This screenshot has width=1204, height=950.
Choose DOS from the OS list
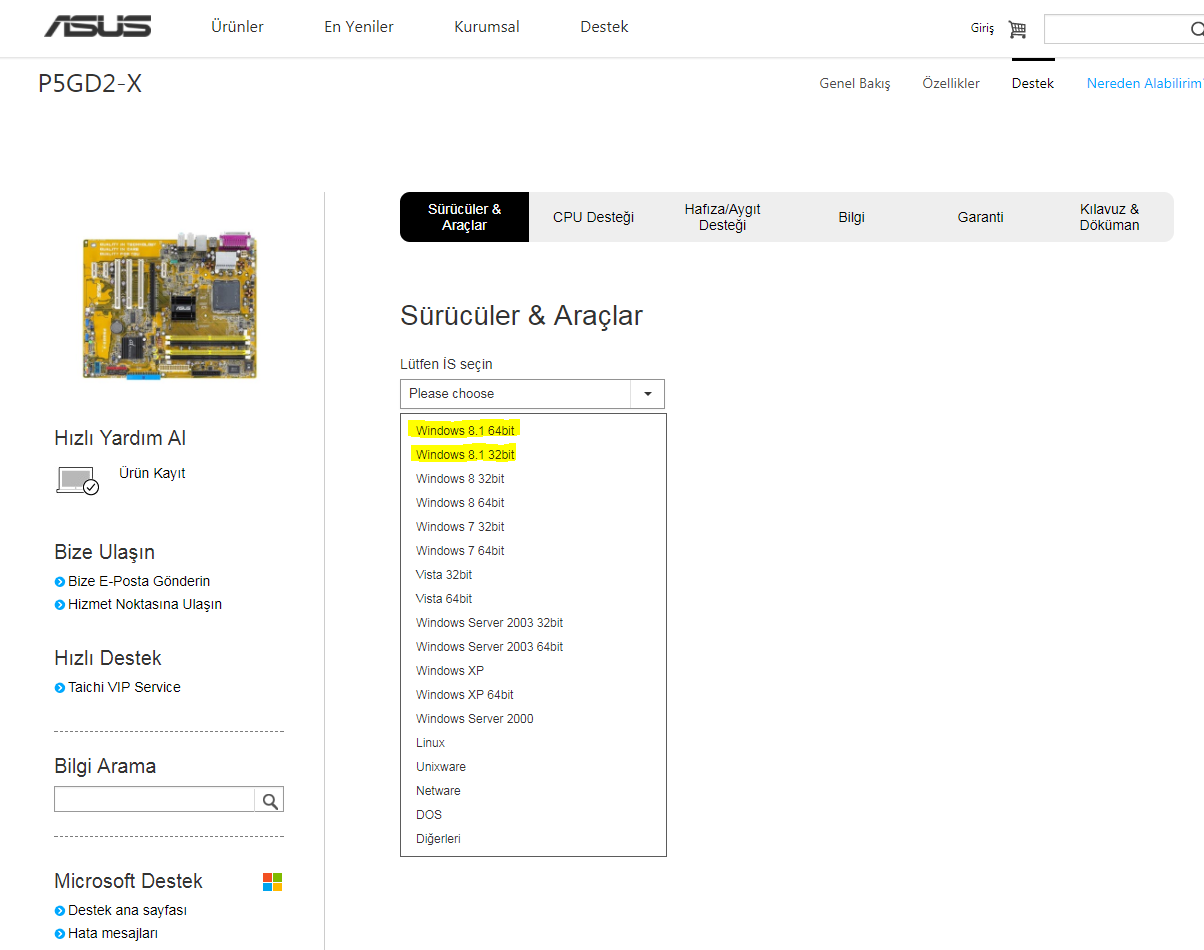click(429, 815)
